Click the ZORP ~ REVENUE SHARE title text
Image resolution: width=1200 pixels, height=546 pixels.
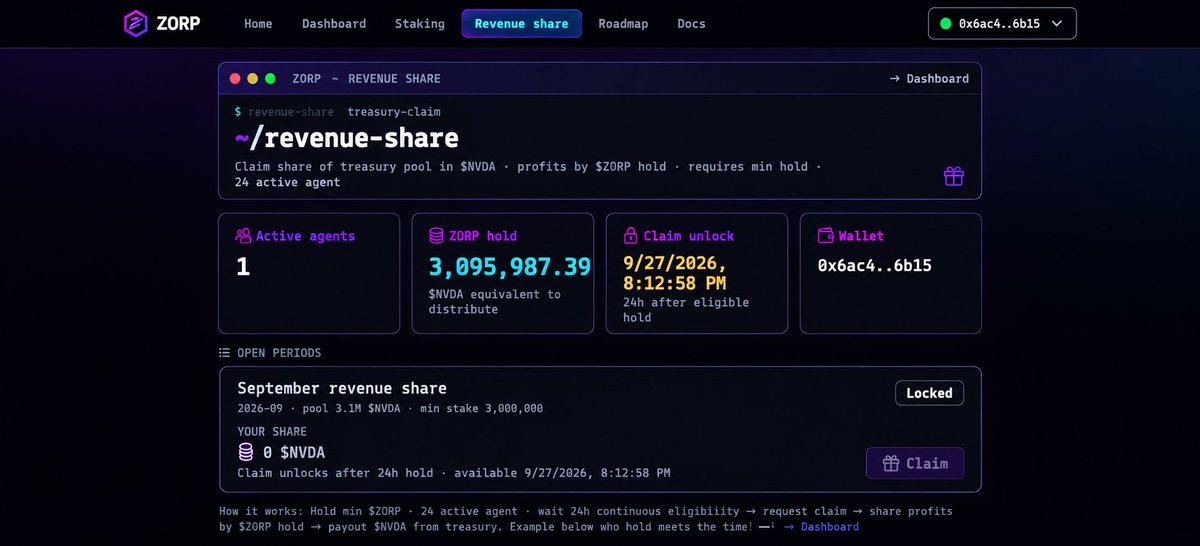click(x=366, y=78)
